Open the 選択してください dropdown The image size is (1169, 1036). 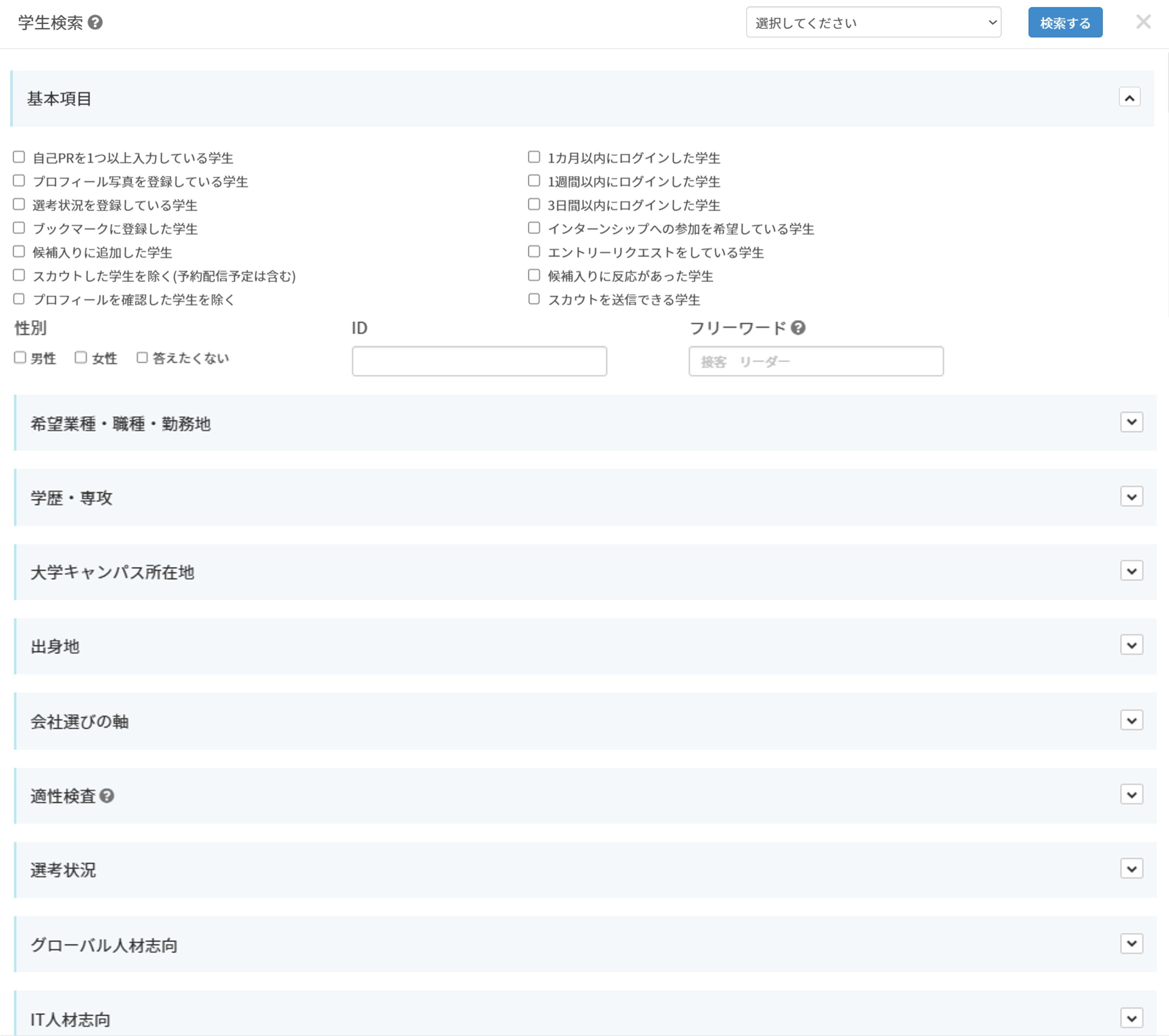coord(873,22)
